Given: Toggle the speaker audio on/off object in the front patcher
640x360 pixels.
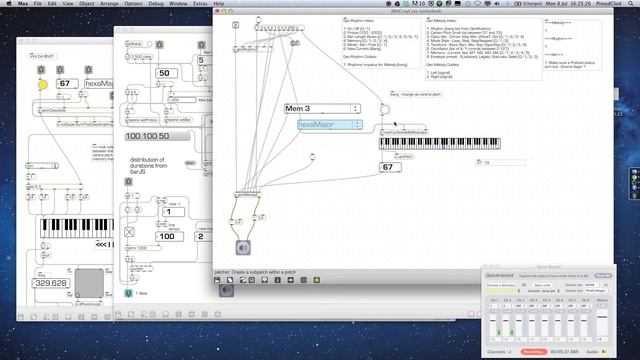Looking at the screenshot, I should click(x=243, y=248).
